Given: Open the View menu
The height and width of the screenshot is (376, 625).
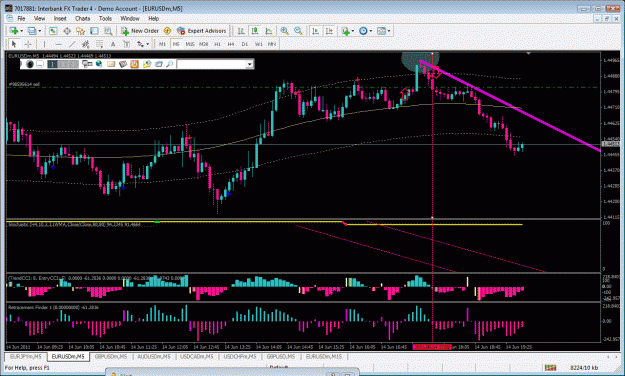Looking at the screenshot, I should [x=39, y=18].
